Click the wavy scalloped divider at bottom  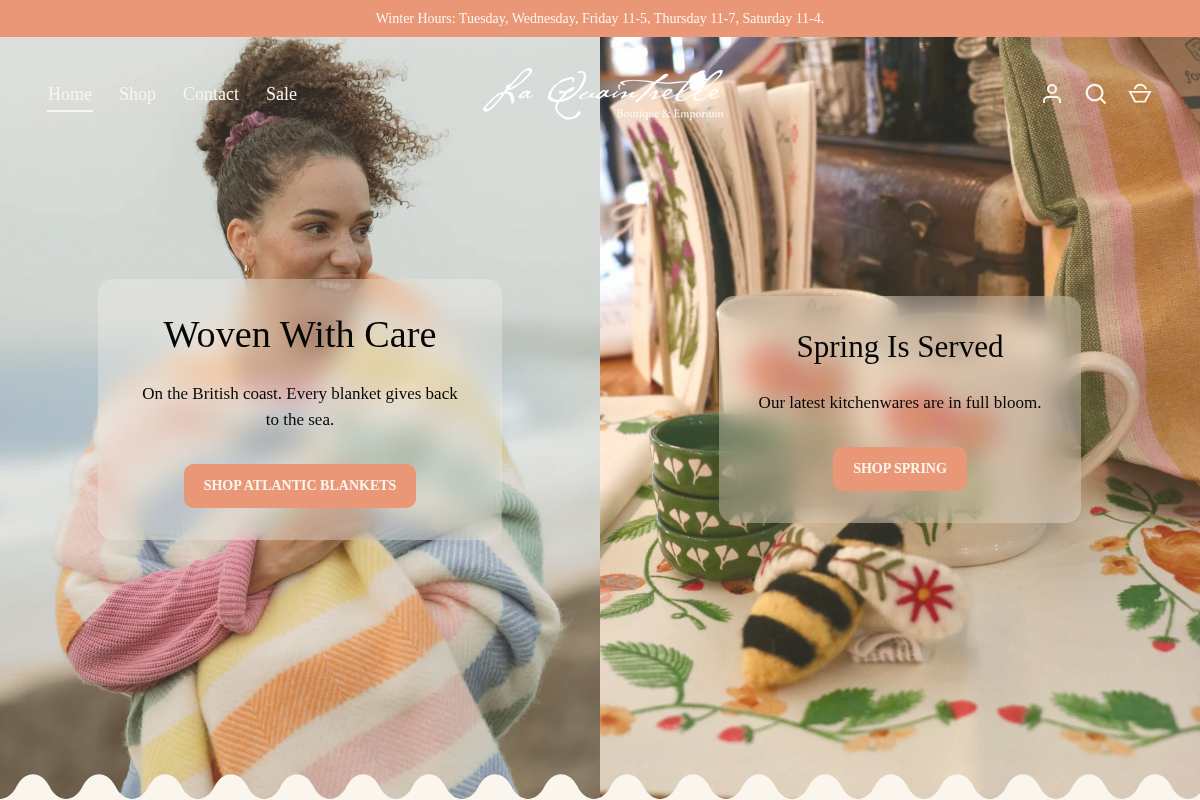click(600, 787)
